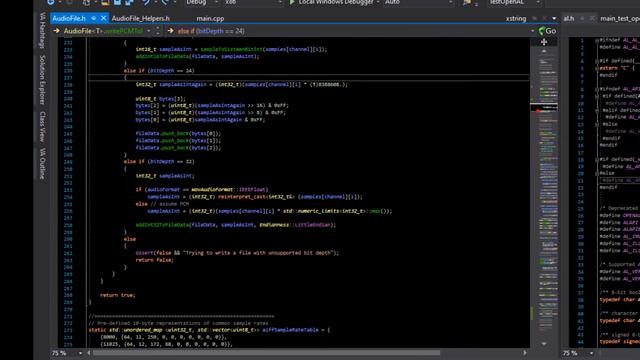Switch to the al.h tab
Image resolution: width=640 pixels, height=360 pixels.
pyautogui.click(x=569, y=18)
